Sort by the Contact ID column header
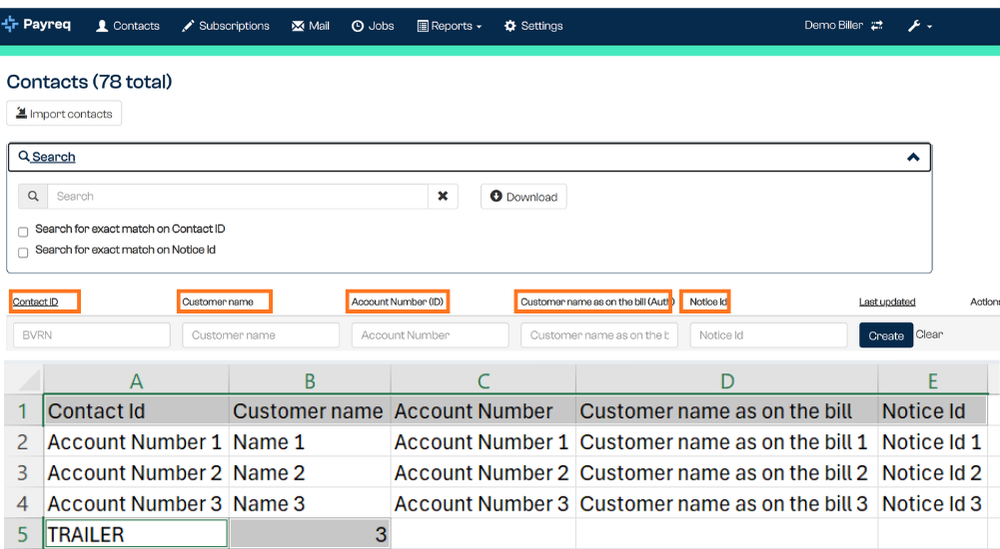The height and width of the screenshot is (549, 1000). [x=35, y=302]
